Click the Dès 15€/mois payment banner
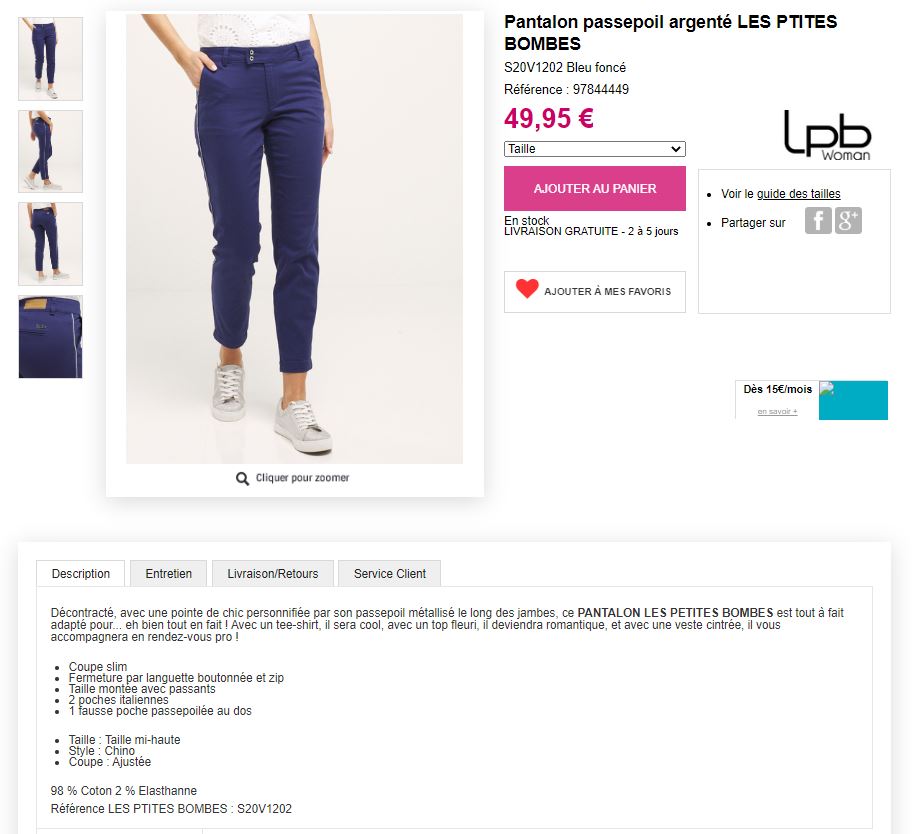This screenshot has height=834, width=912. (811, 400)
